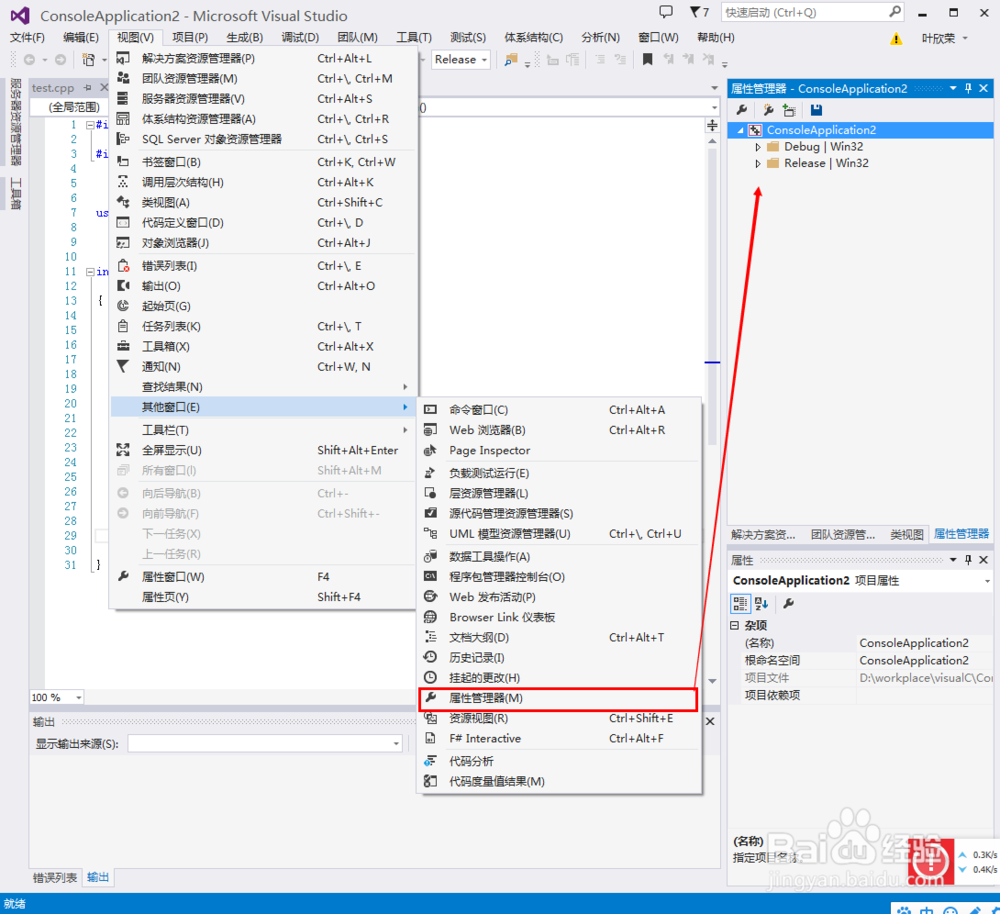
Task: Click the alphabetical sort icon in Properties
Action: [761, 603]
